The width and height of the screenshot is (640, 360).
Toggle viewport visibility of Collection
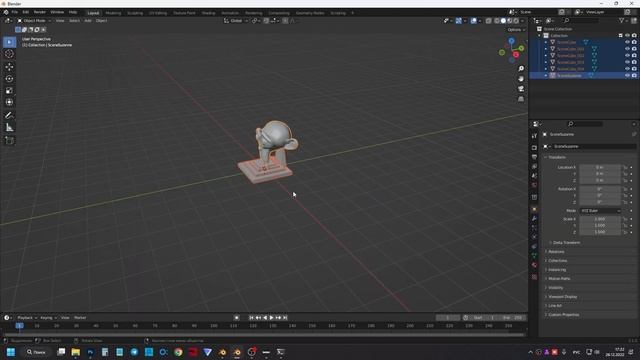point(627,36)
